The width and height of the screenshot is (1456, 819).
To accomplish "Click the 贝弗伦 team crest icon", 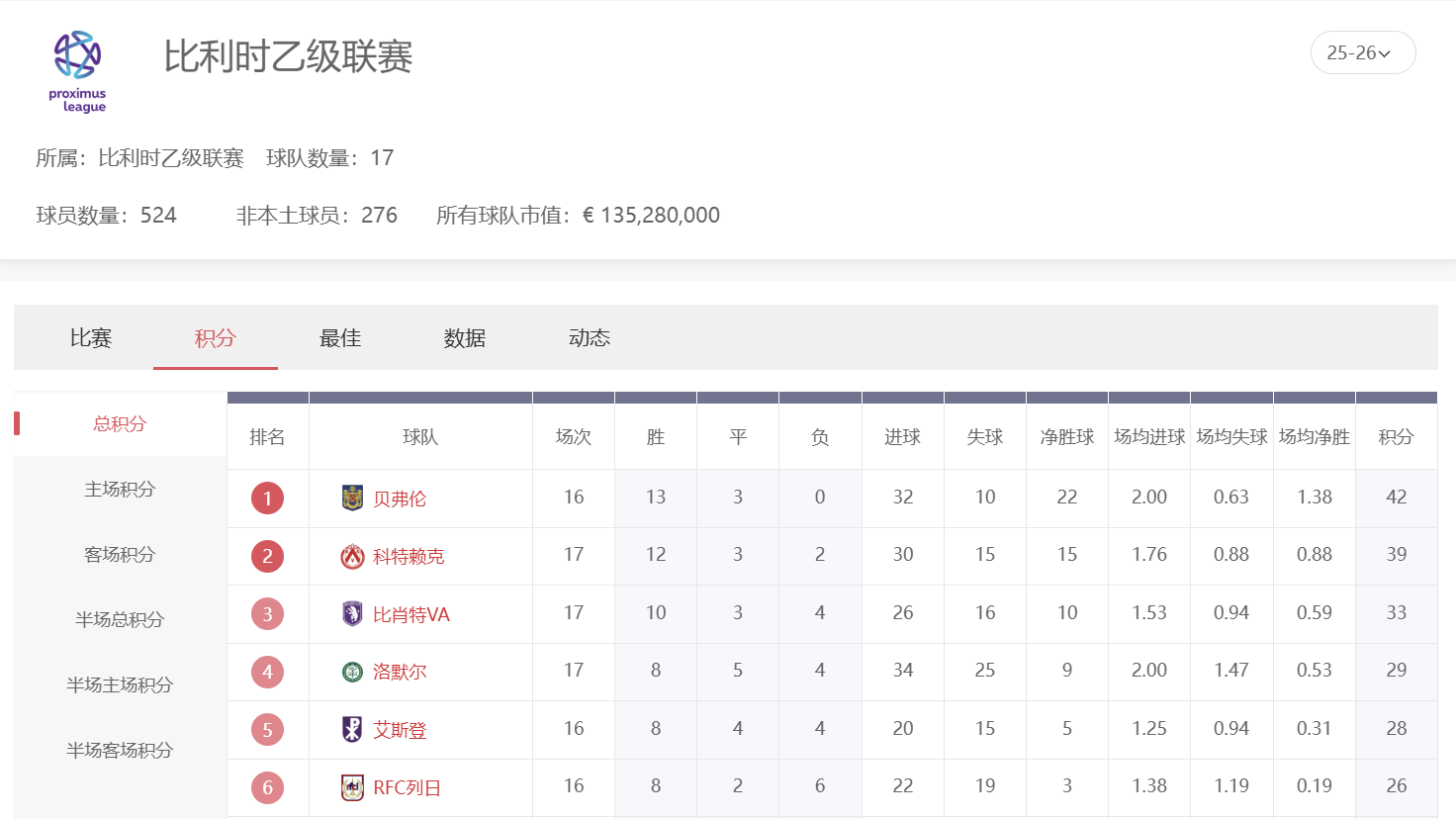I will point(352,498).
